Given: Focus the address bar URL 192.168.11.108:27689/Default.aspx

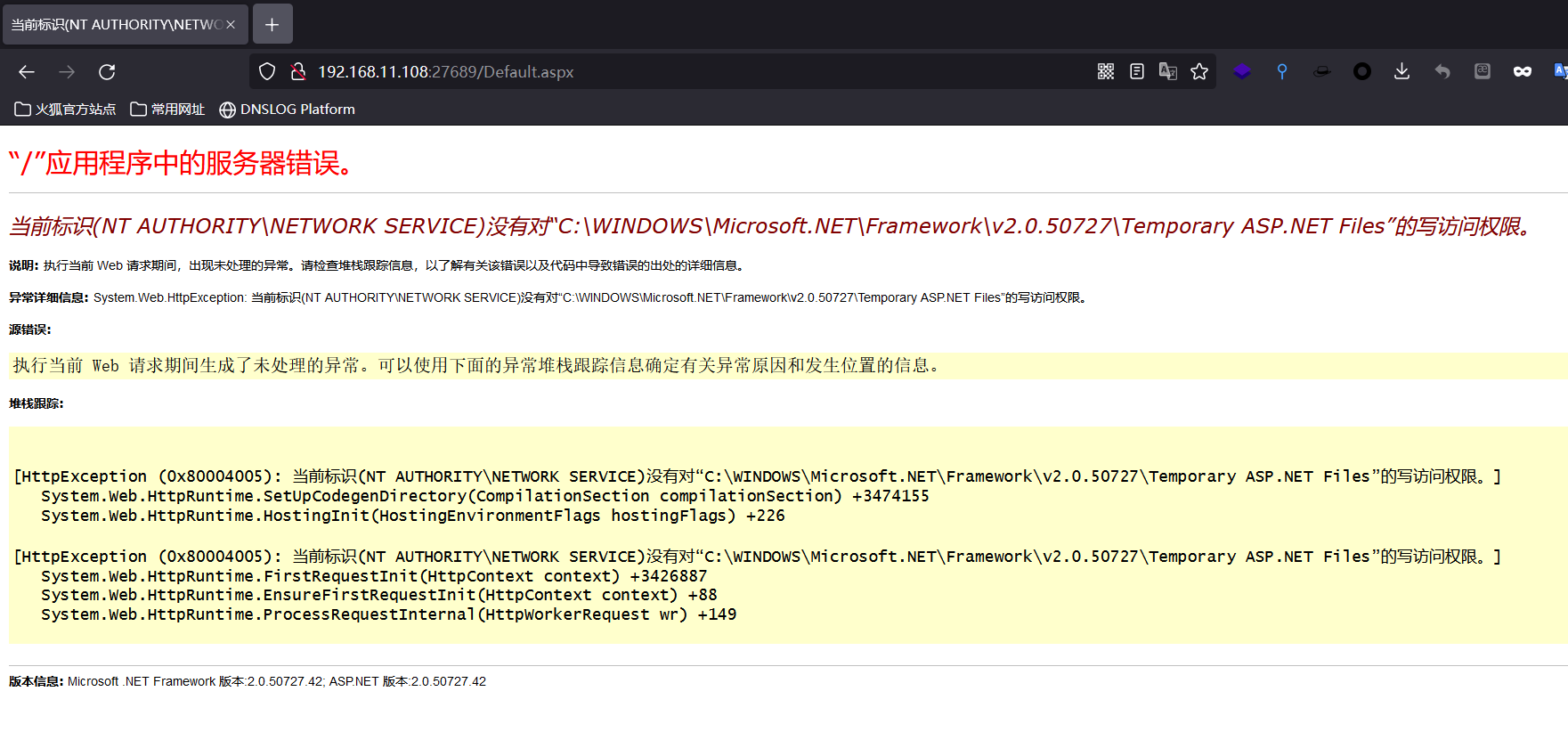Looking at the screenshot, I should pos(445,72).
